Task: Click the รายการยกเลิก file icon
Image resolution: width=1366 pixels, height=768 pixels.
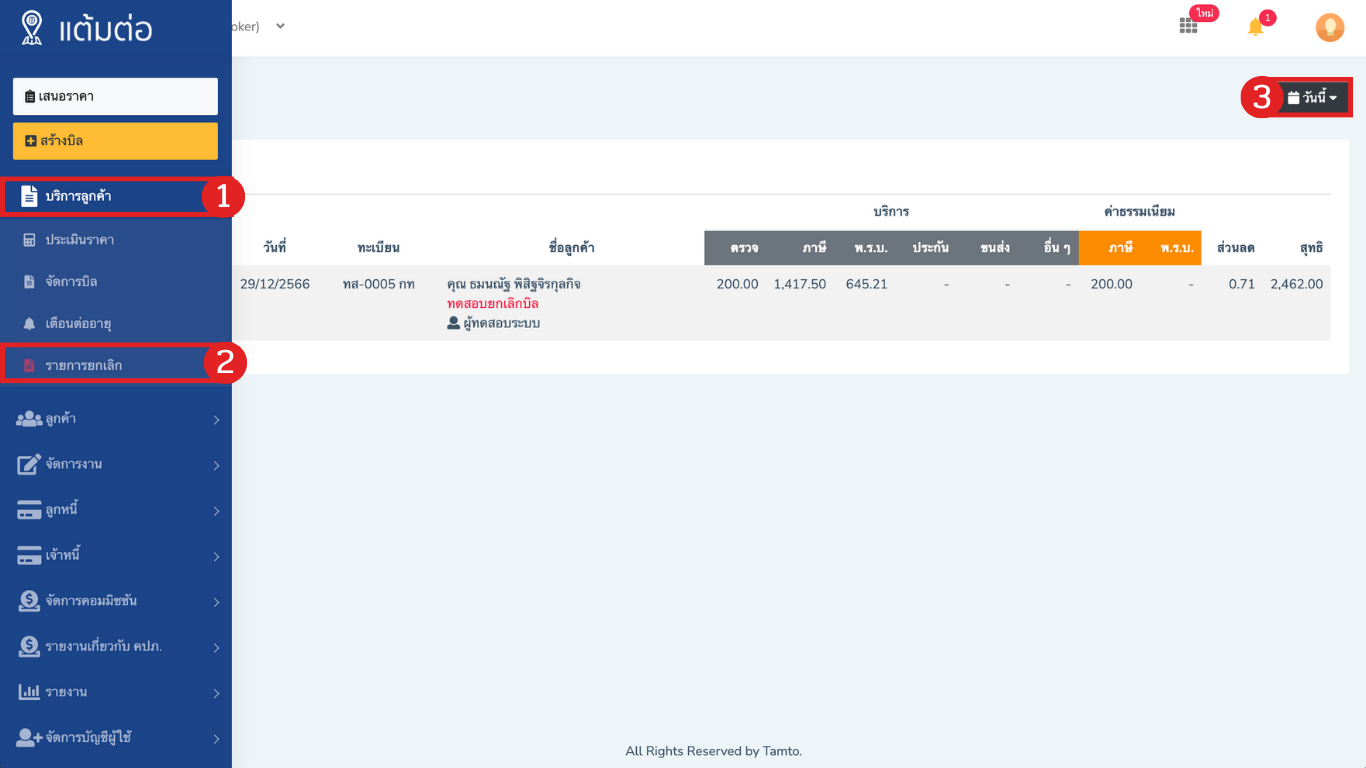Action: 29,365
